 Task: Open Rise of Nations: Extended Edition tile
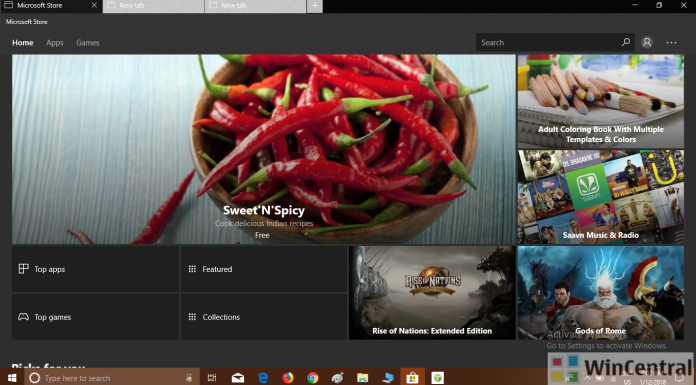pos(432,293)
